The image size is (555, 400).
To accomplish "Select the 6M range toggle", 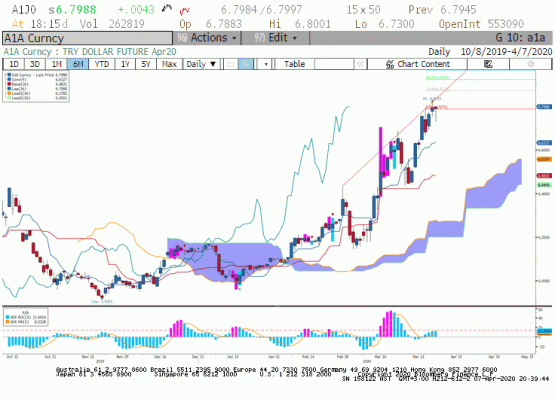I will [x=78, y=64].
